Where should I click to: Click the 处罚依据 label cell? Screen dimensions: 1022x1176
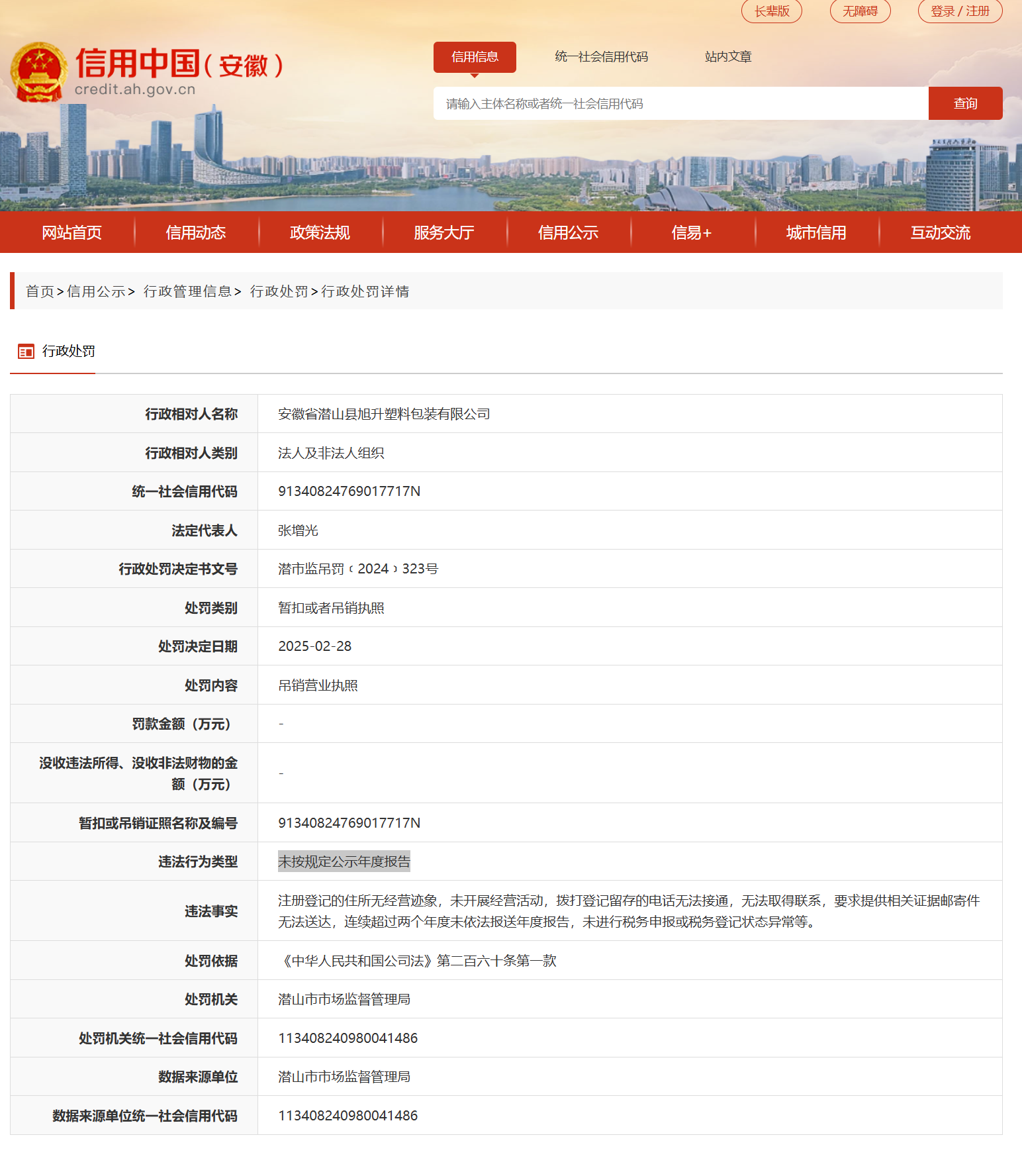134,961
